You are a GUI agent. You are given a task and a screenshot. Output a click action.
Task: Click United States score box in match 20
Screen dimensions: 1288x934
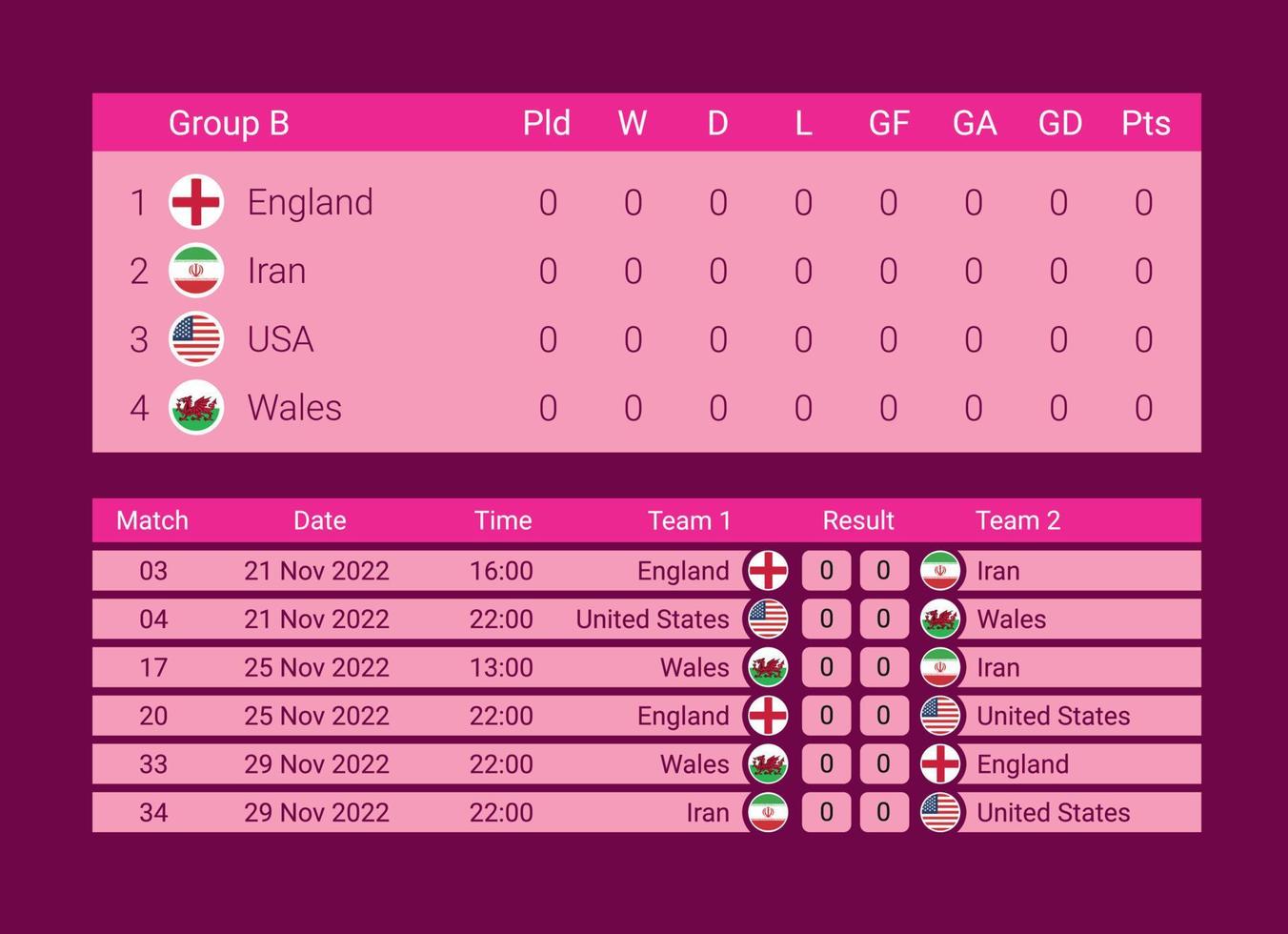tap(884, 716)
